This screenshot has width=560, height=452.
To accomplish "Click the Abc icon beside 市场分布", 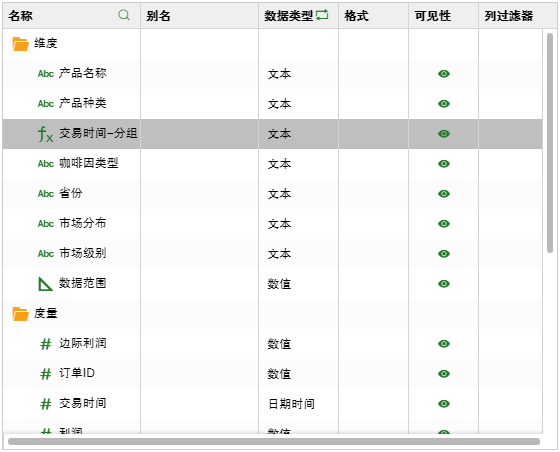I will (x=46, y=224).
